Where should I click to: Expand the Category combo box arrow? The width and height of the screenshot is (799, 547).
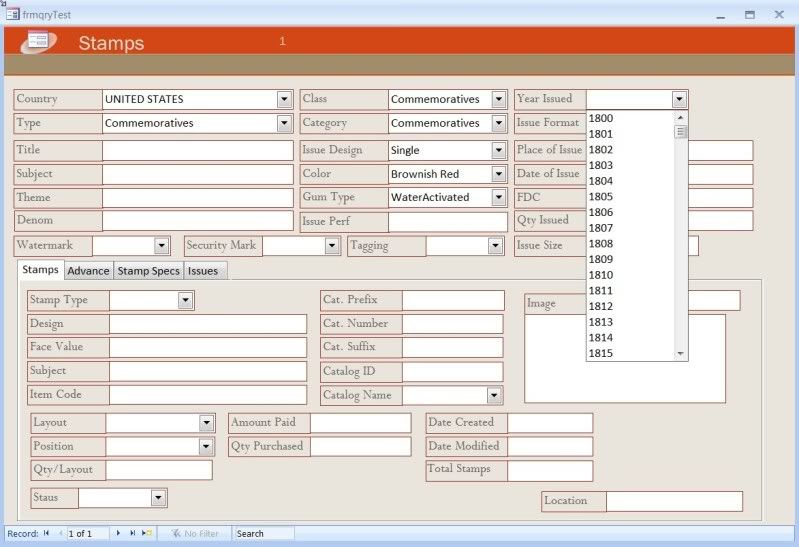point(499,123)
